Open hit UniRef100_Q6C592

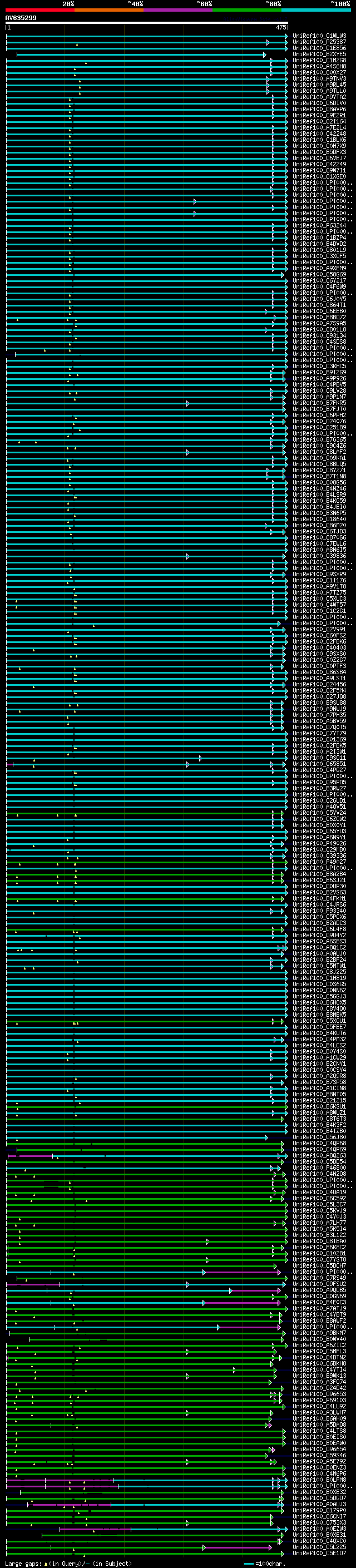pos(319,1199)
